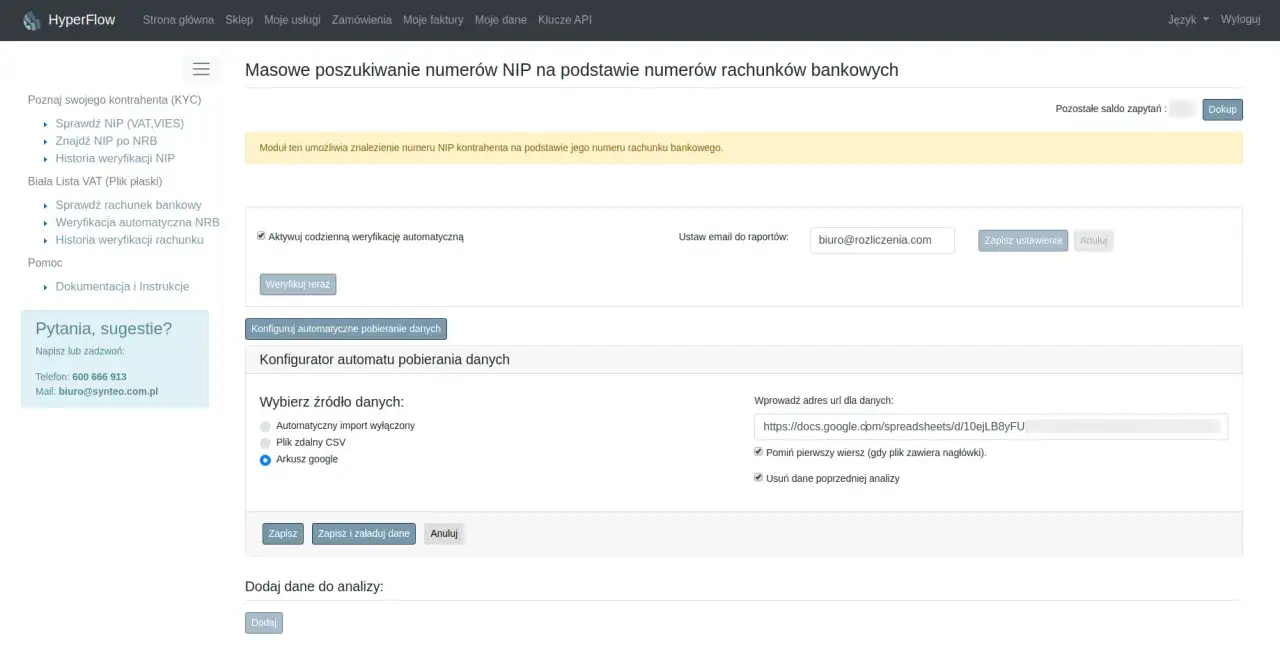The image size is (1280, 649).
Task: Open Sprawdź rachunek bankowy link
Action: pyautogui.click(x=129, y=205)
